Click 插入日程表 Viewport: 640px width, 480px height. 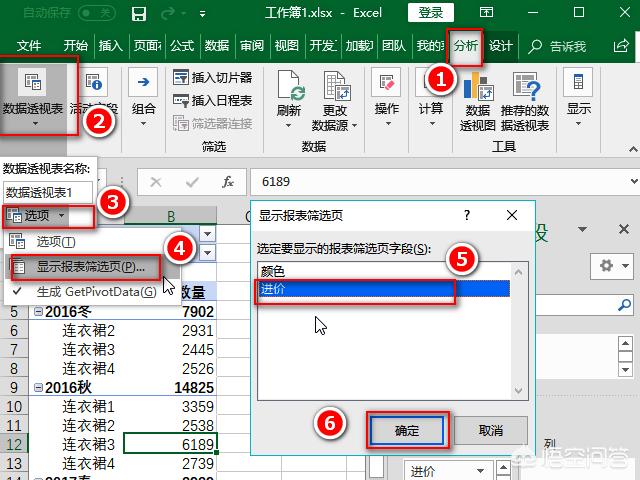pyautogui.click(x=213, y=100)
